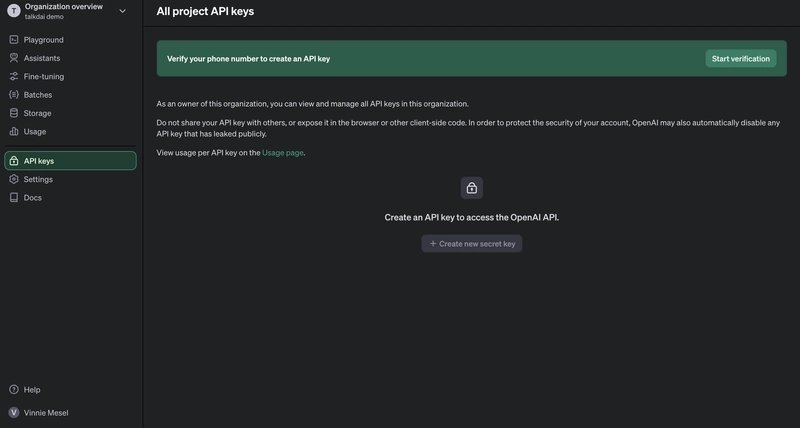Open the Docs sidebar entry
The image size is (800, 428).
33,197
